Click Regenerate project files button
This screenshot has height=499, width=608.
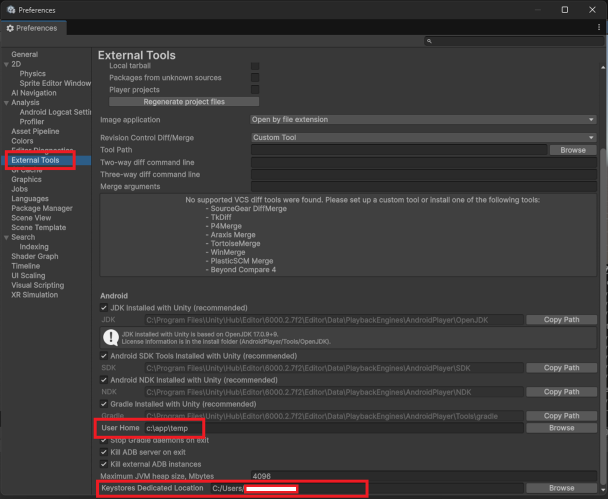pyautogui.click(x=184, y=101)
